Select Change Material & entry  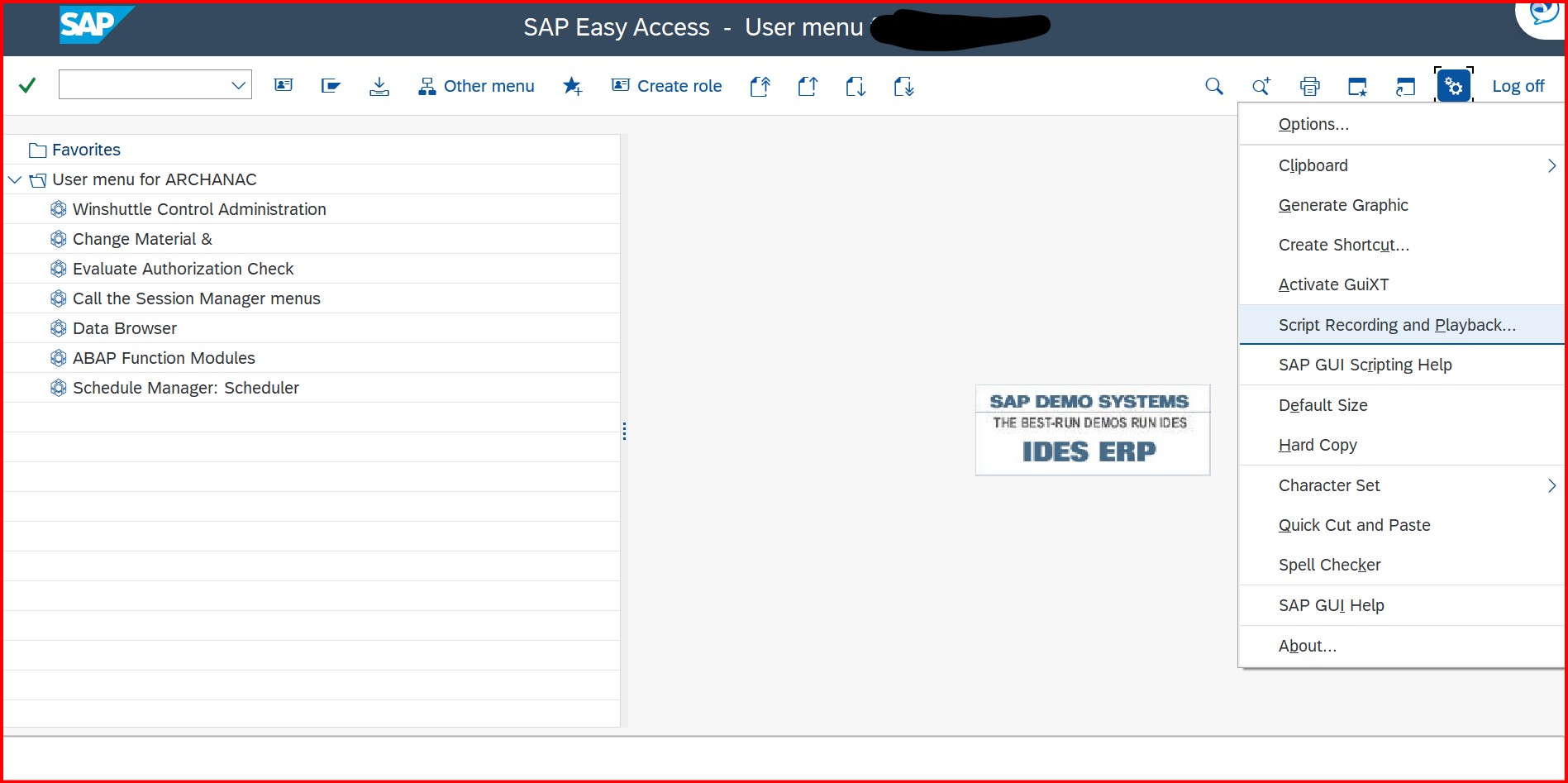pos(142,239)
